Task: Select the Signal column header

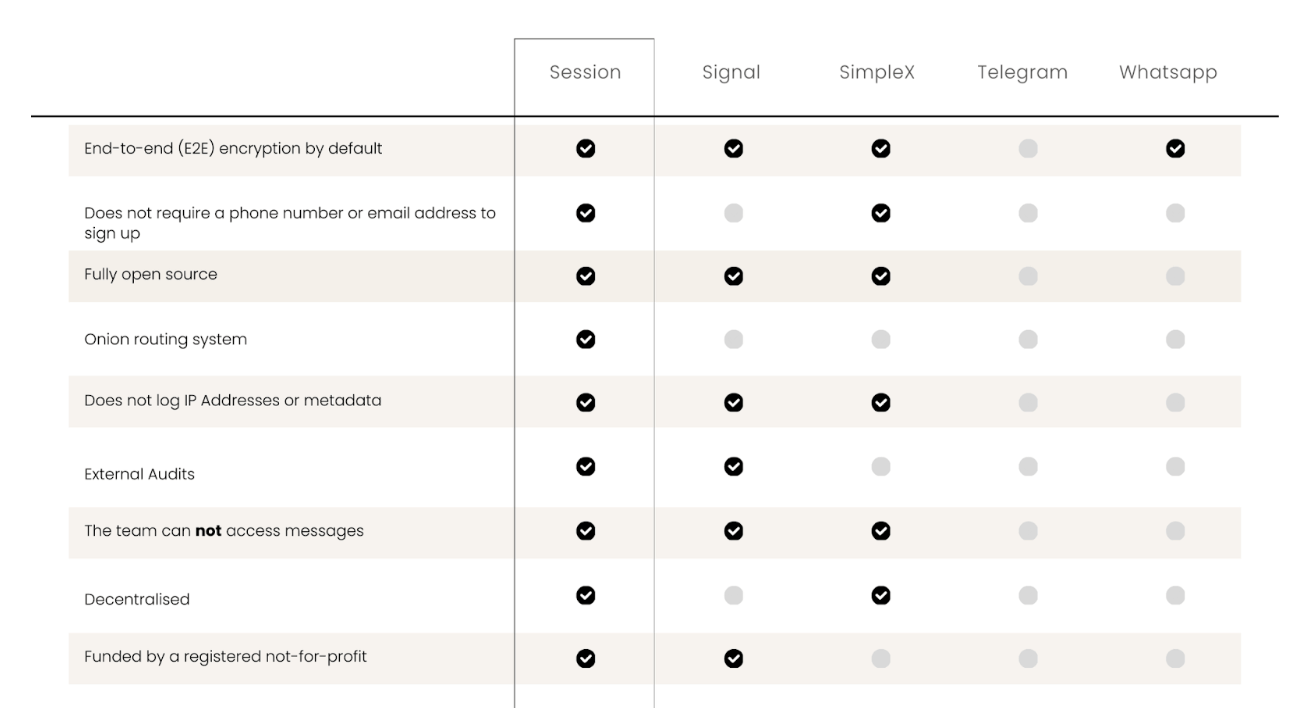Action: click(x=731, y=73)
